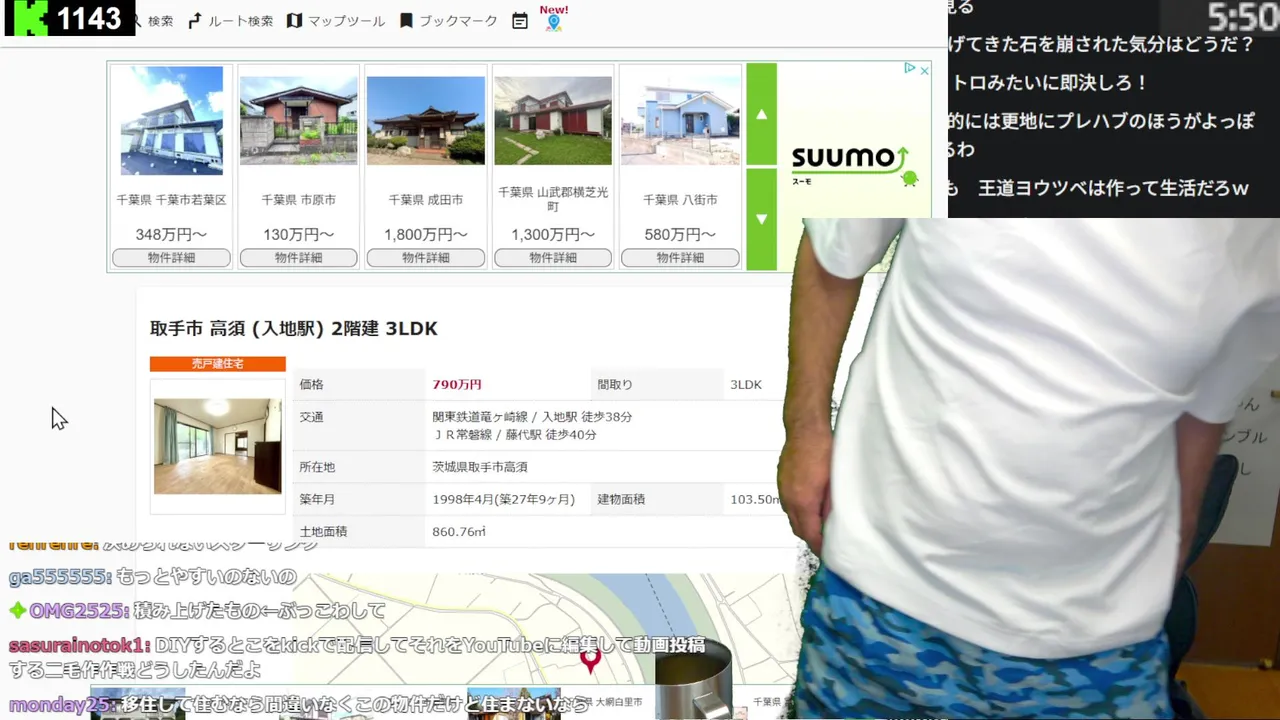Click the red map pin on the map

point(590,659)
